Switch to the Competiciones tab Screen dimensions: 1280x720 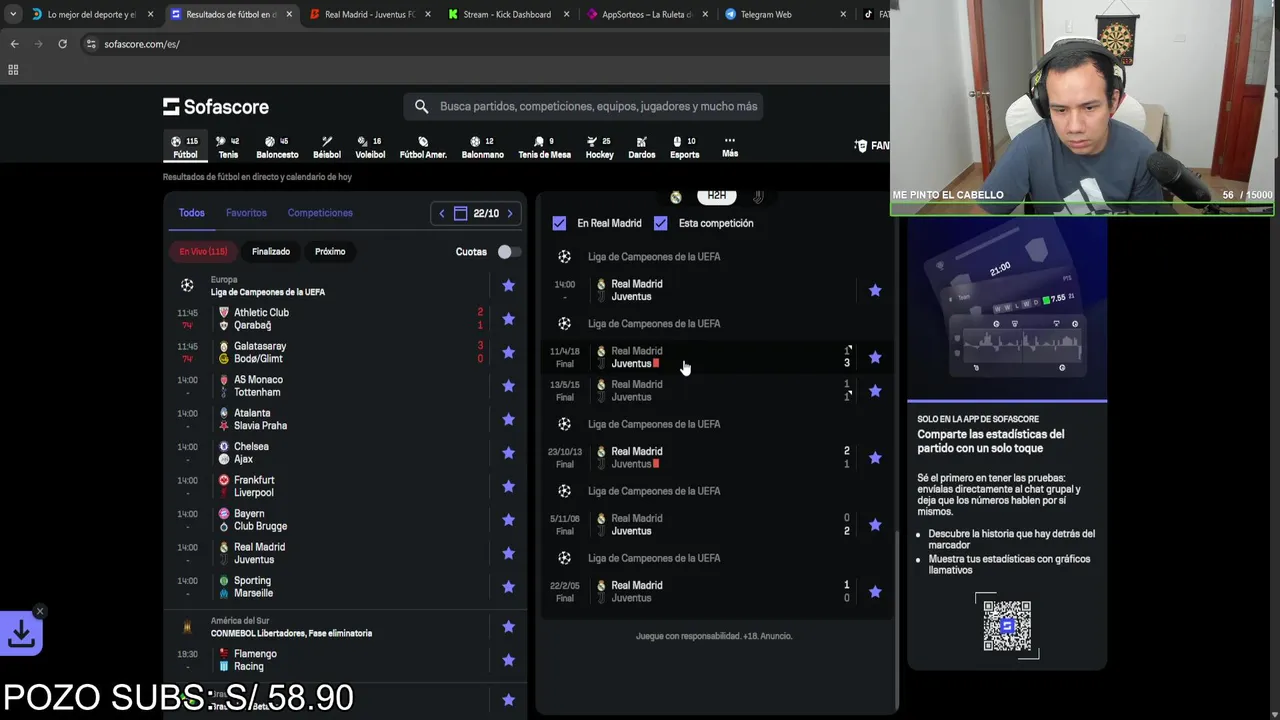(320, 213)
